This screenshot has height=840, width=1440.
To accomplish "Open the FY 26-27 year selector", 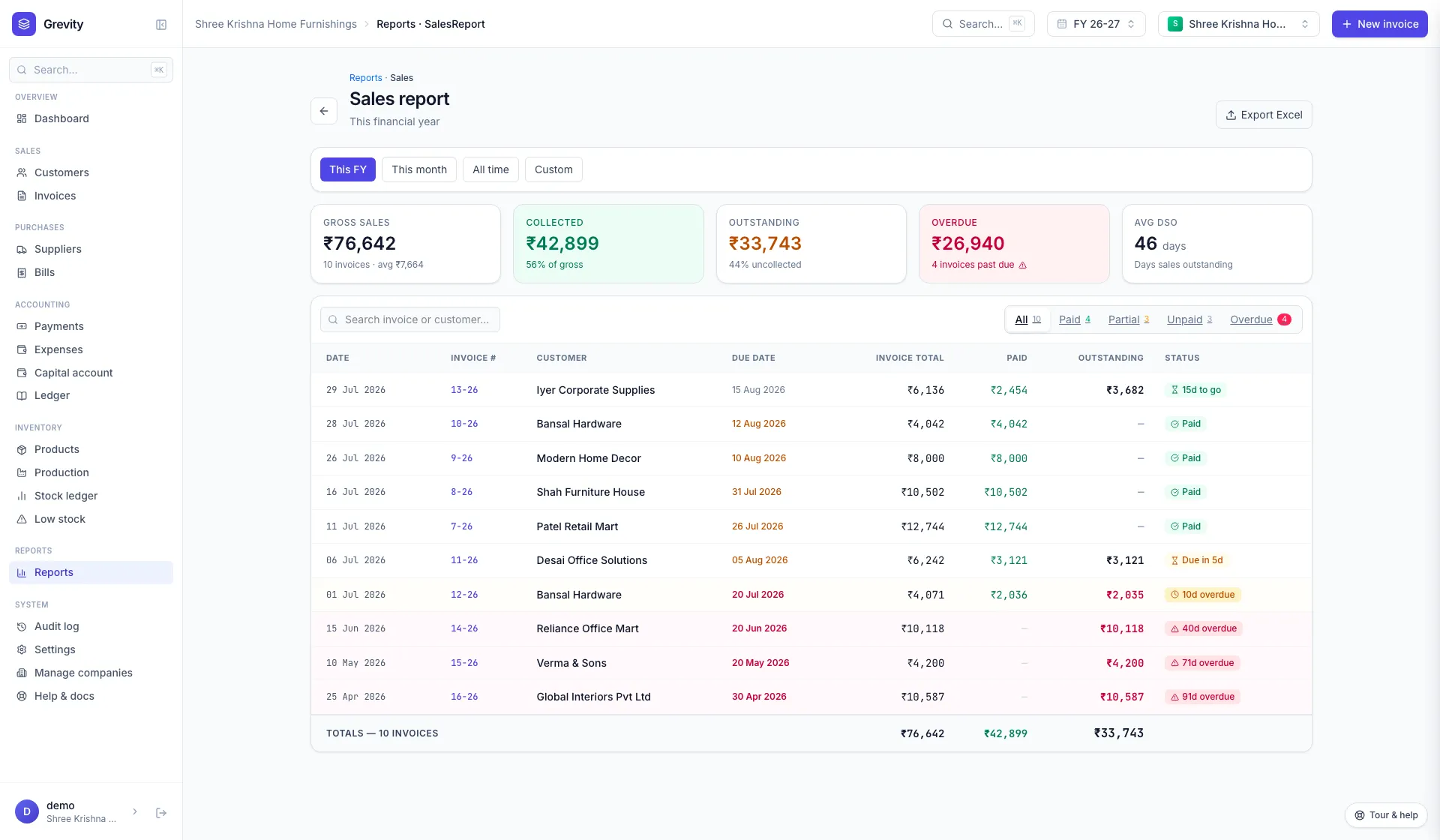I will coord(1096,24).
